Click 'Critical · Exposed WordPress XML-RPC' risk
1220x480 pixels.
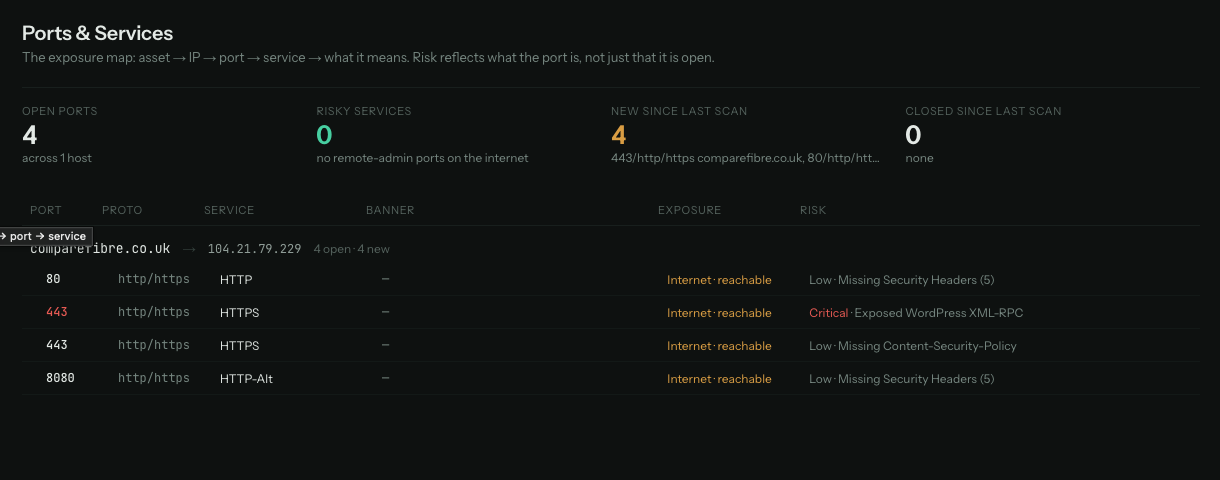[916, 313]
